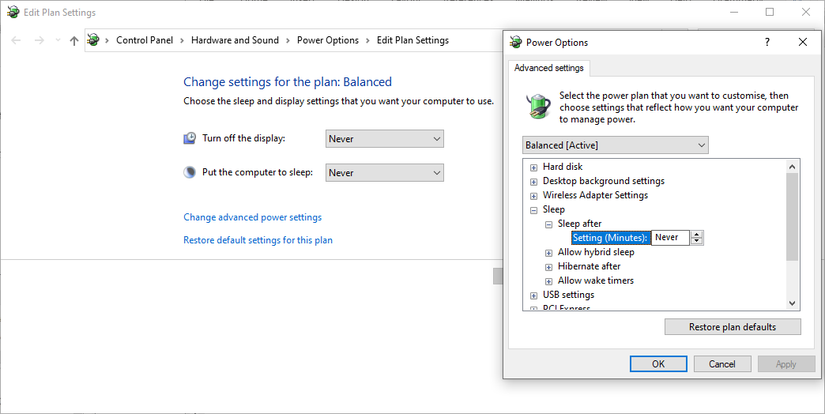Viewport: 825px width, 414px height.
Task: Click the Setting (Minutes) label
Action: [x=610, y=238]
